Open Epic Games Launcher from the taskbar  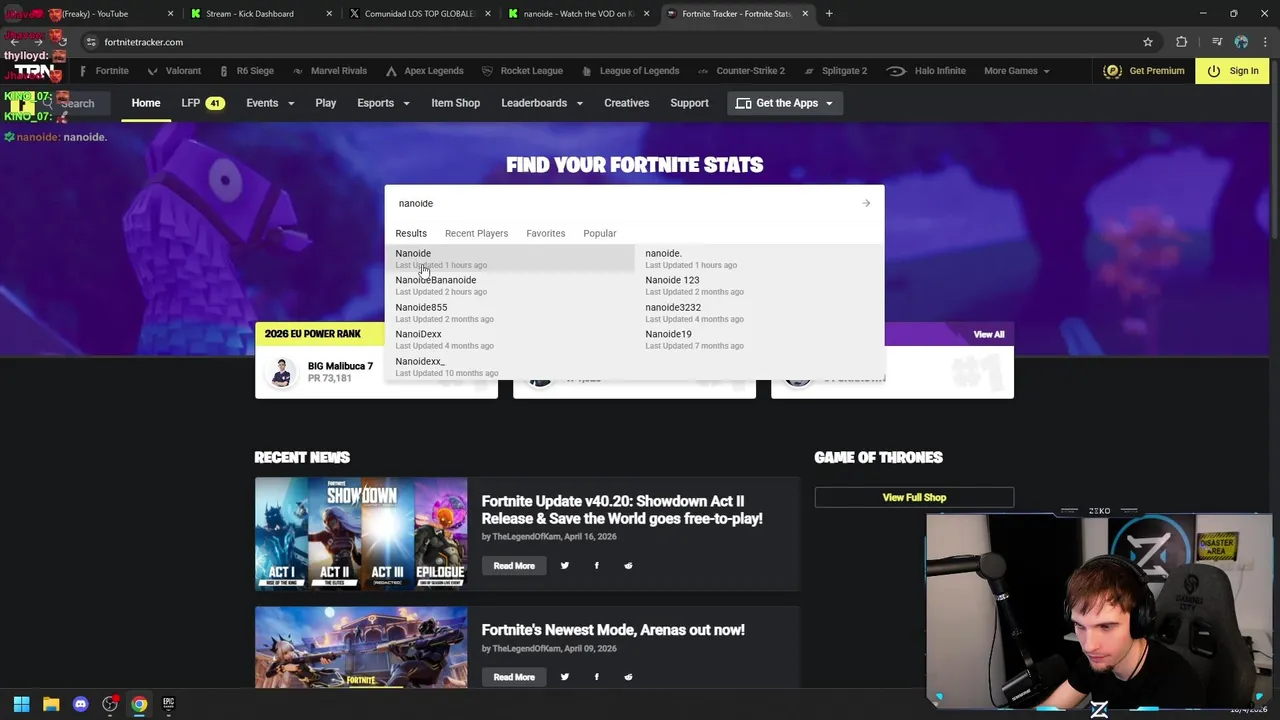click(168, 704)
